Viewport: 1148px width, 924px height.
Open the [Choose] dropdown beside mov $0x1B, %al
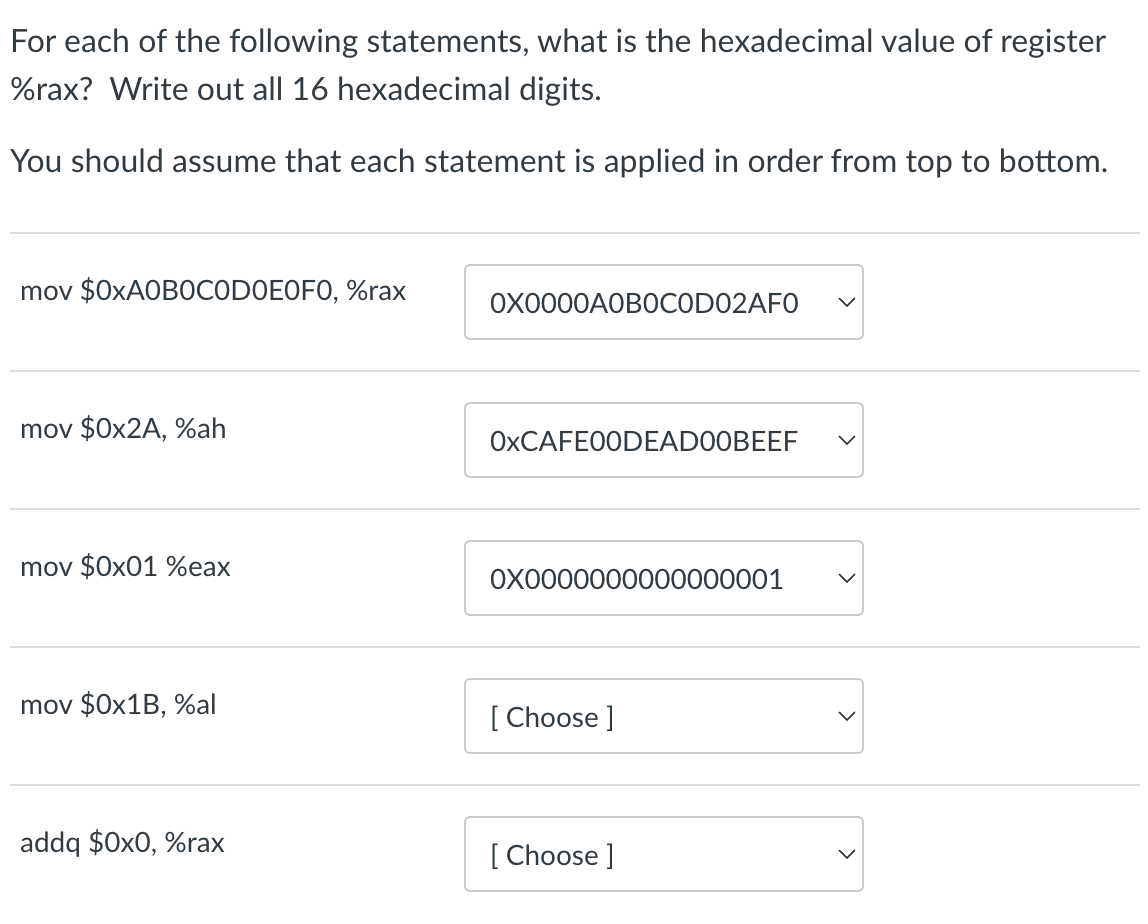645,717
